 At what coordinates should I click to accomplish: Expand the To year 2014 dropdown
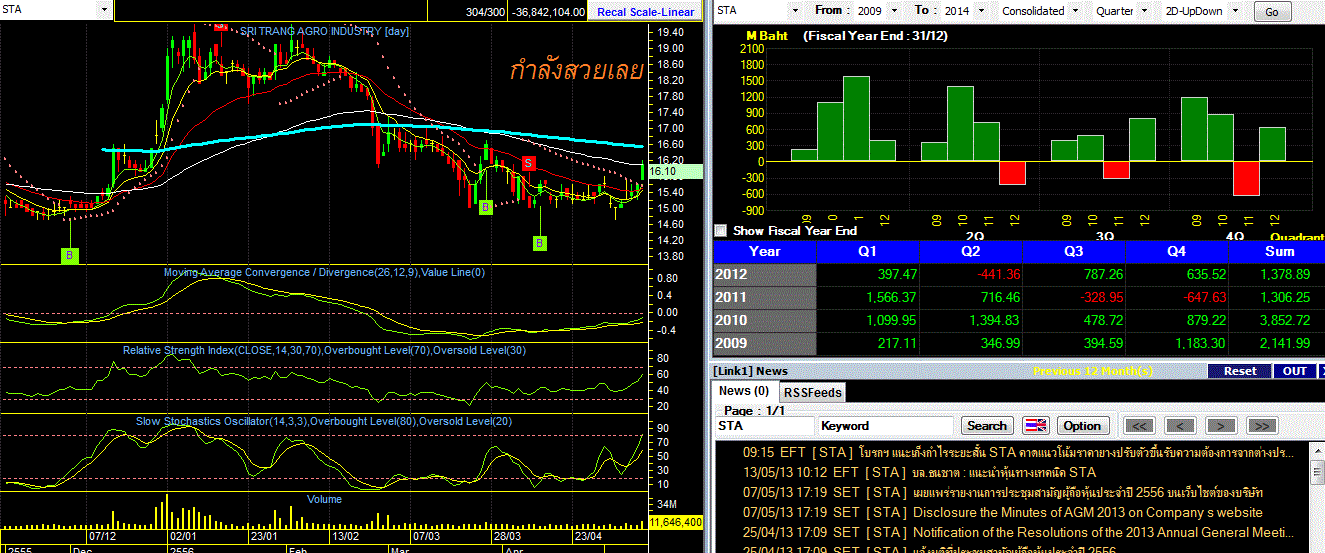click(x=984, y=11)
